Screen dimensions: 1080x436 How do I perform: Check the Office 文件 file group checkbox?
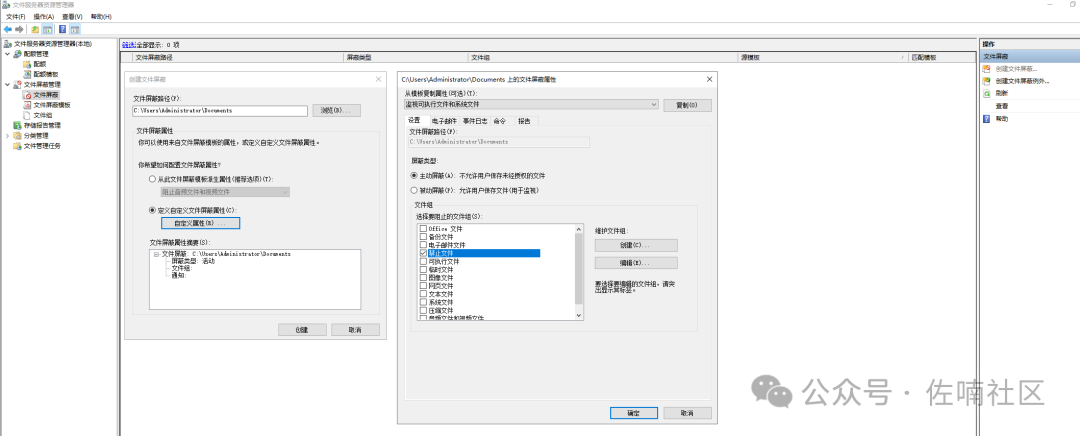(x=423, y=229)
